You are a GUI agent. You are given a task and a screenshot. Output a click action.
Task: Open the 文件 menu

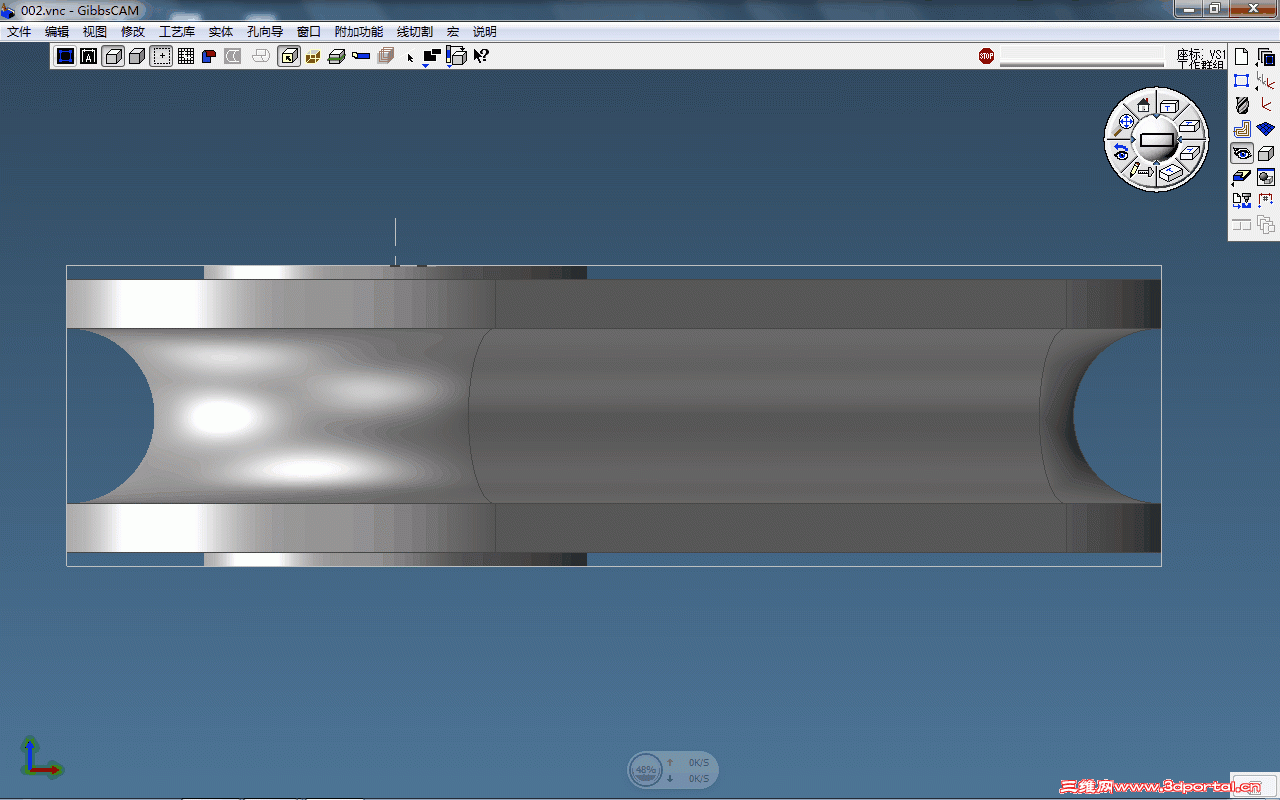(19, 32)
